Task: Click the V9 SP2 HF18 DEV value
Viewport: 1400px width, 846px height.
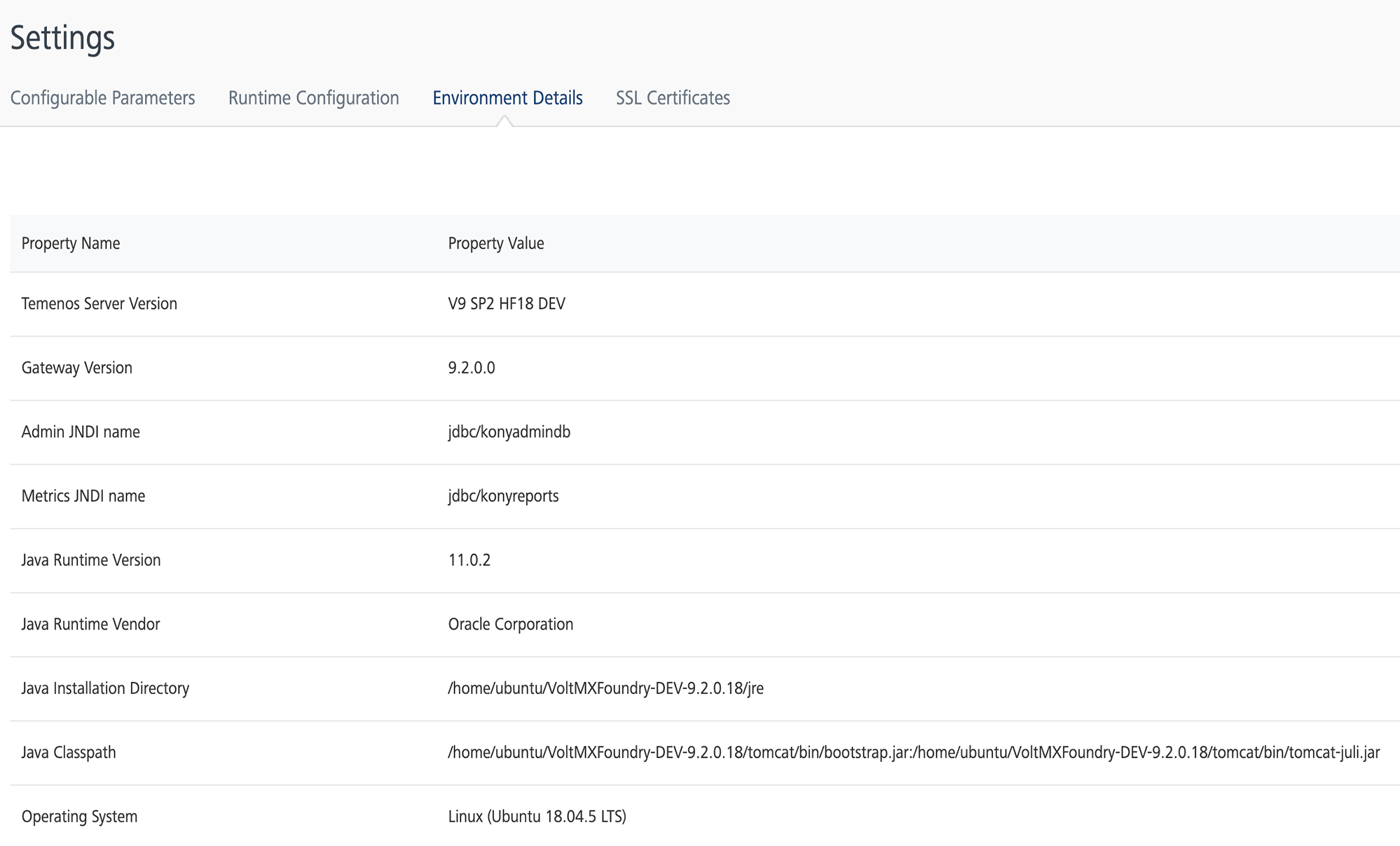Action: [x=506, y=303]
